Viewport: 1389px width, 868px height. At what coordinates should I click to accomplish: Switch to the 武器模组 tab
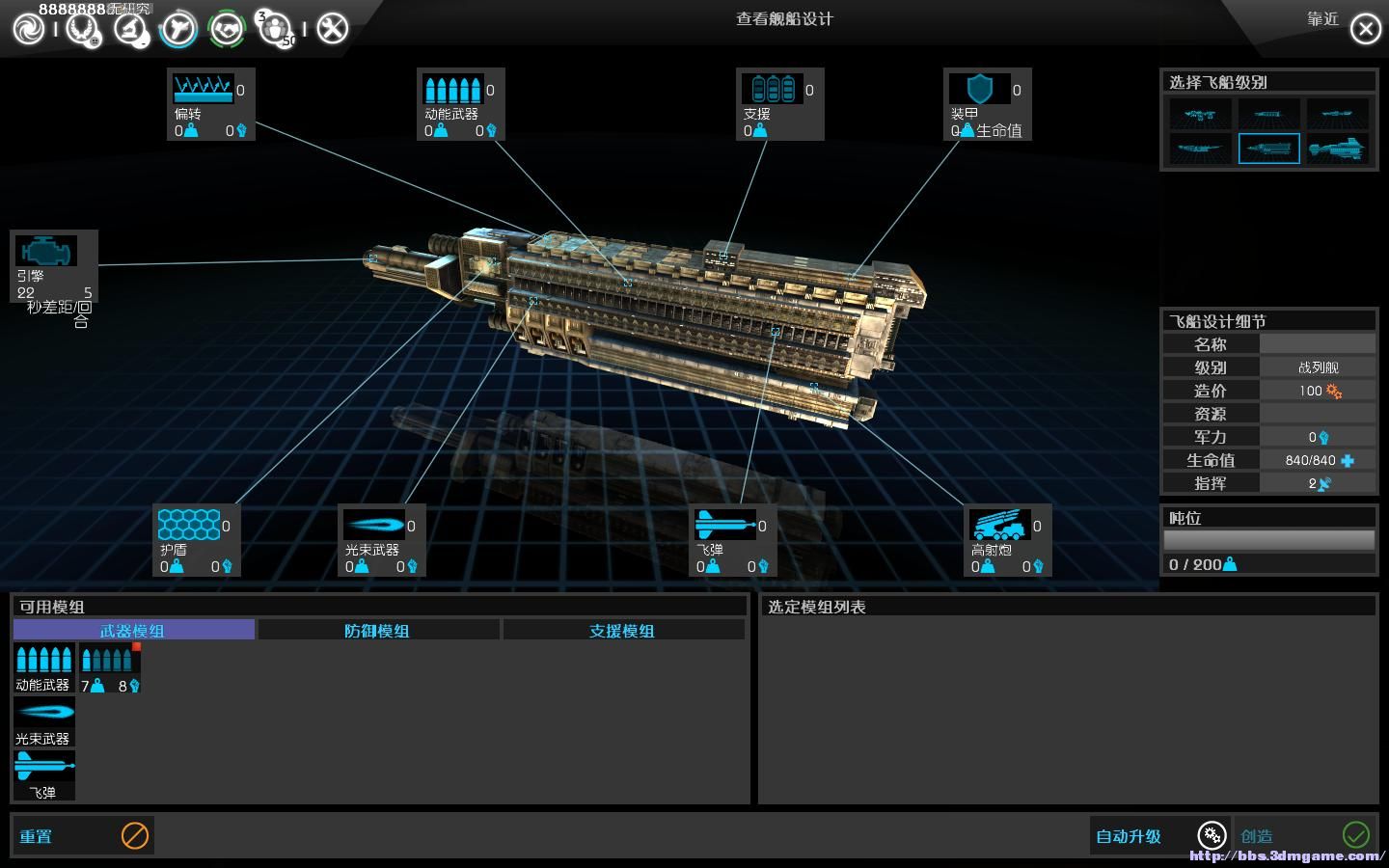tap(134, 630)
